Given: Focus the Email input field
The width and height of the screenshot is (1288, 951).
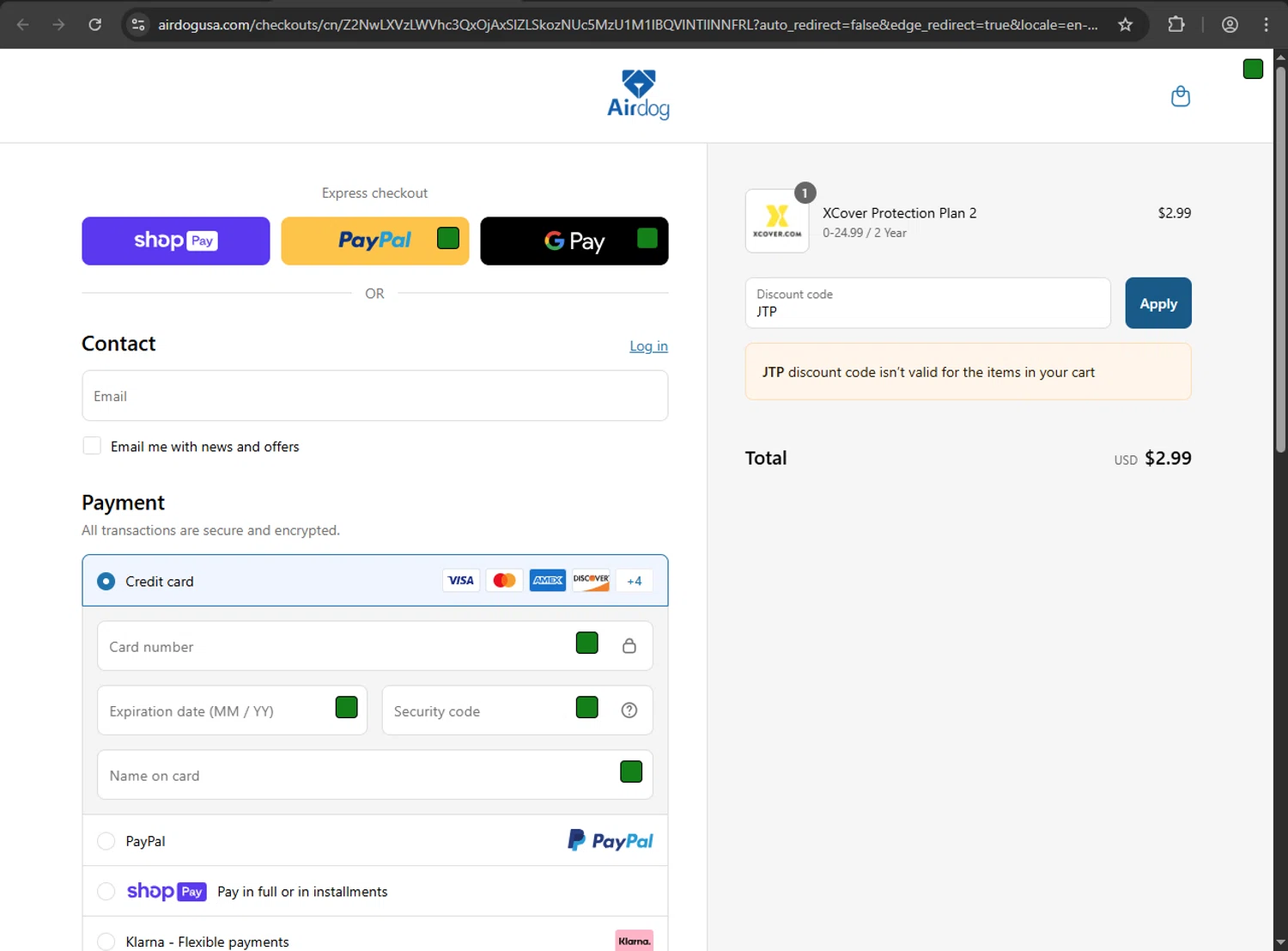Looking at the screenshot, I should coord(375,396).
